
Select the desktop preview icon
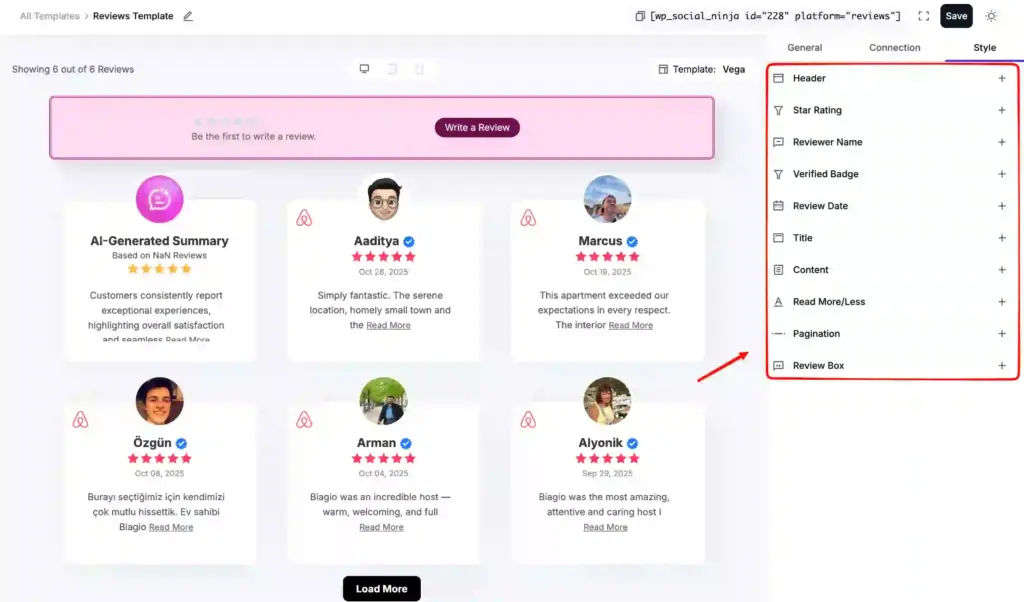point(364,69)
